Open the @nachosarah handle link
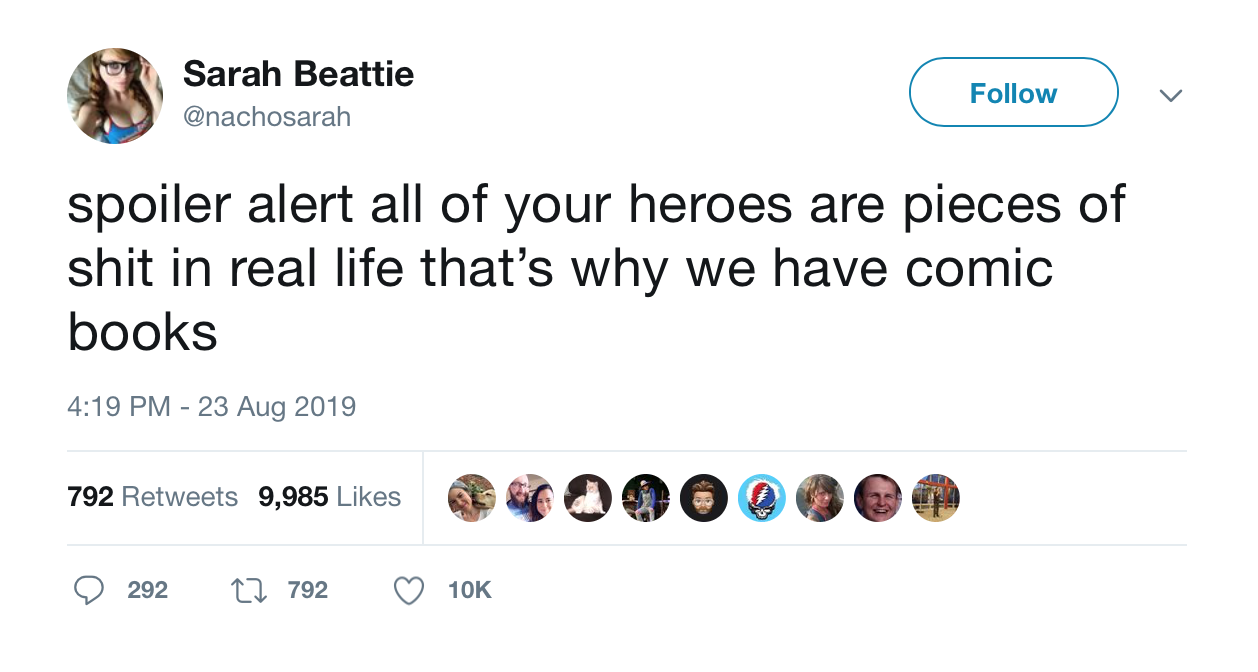This screenshot has height=672, width=1258. [267, 117]
